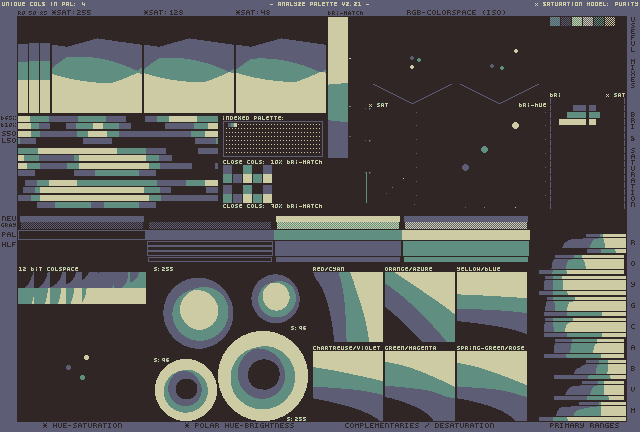640x432 pixels.
Task: Click the Chartreuse/Violet chart
Action: tap(348, 386)
